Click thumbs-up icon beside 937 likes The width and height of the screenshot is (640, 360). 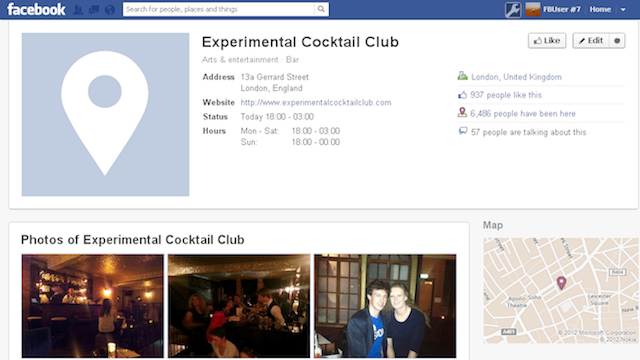462,95
